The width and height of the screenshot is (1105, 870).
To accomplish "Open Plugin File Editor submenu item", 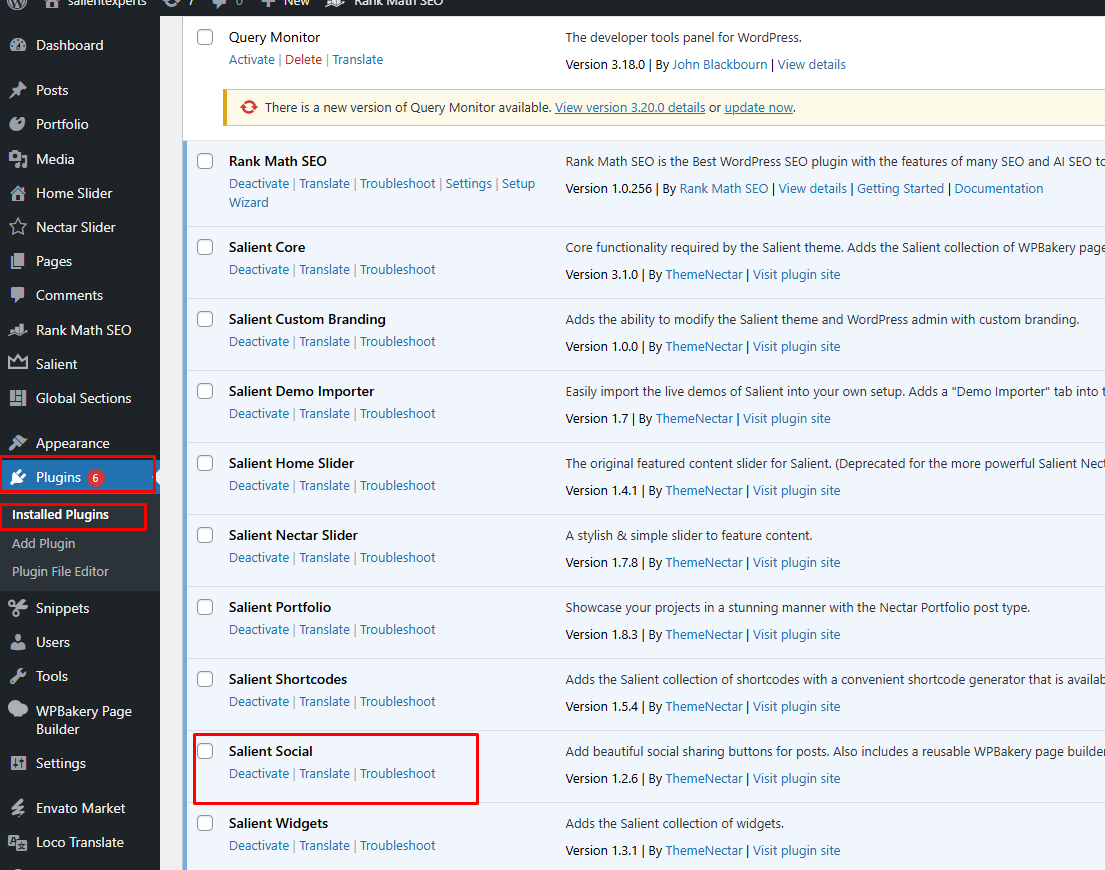I will pyautogui.click(x=60, y=571).
